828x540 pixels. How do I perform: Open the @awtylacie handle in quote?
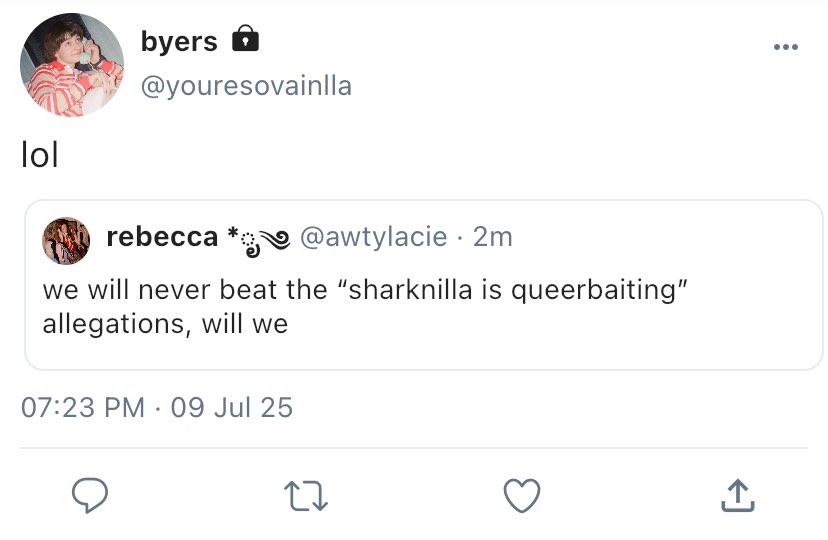pos(373,237)
